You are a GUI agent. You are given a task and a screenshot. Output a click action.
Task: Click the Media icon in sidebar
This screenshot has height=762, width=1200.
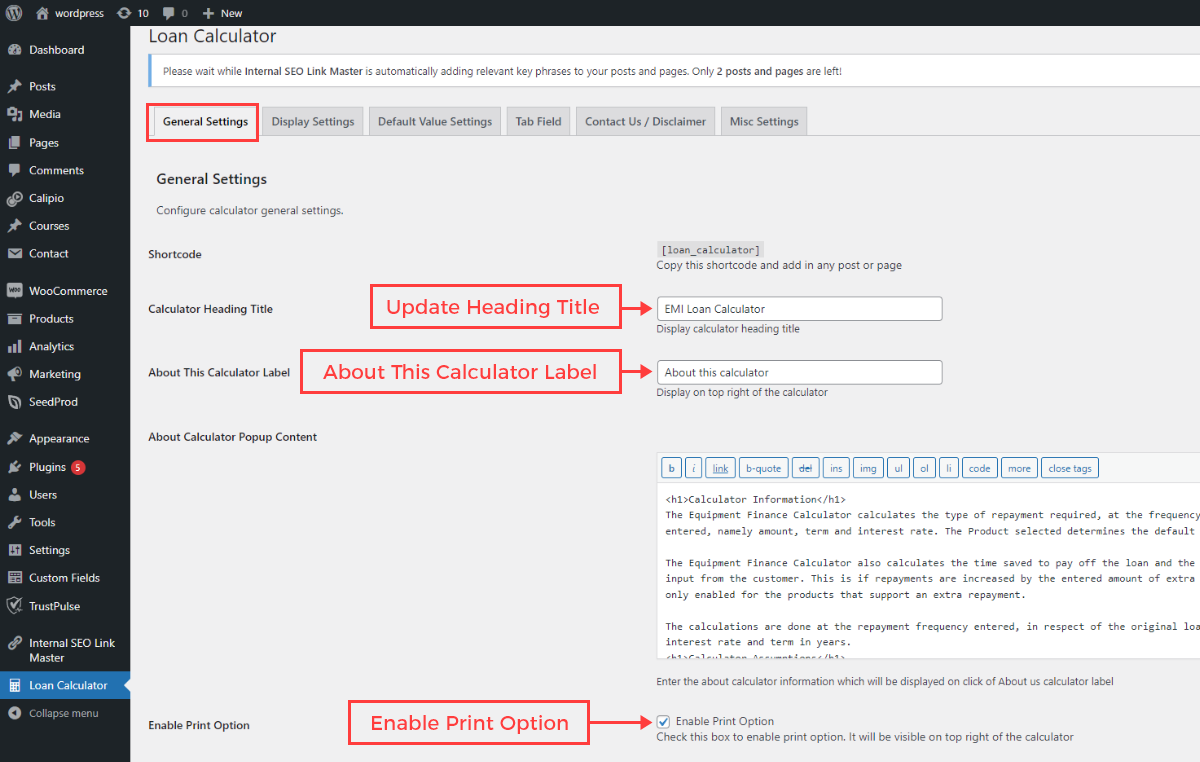[x=14, y=115]
